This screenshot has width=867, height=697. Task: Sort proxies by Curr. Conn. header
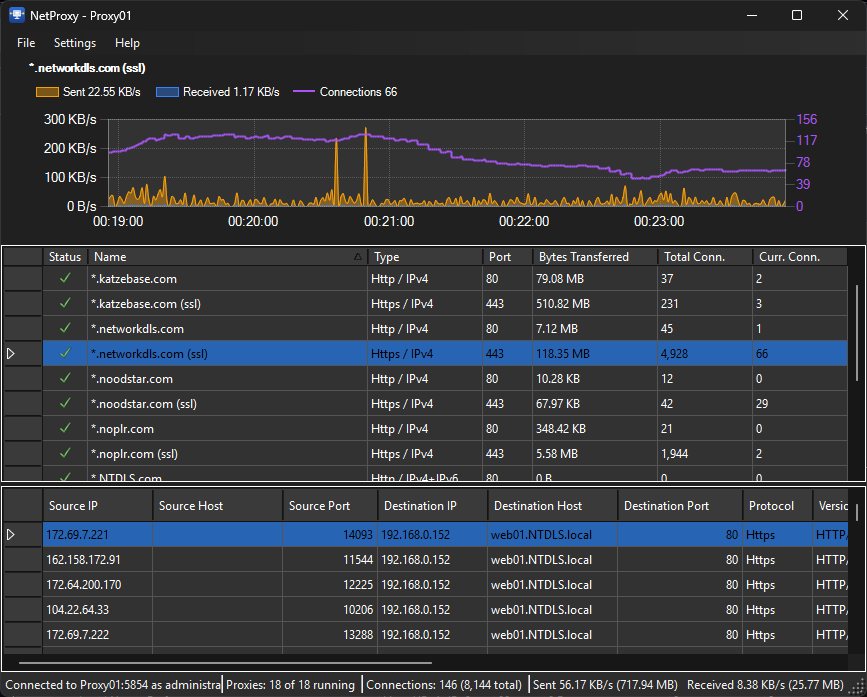pos(800,256)
